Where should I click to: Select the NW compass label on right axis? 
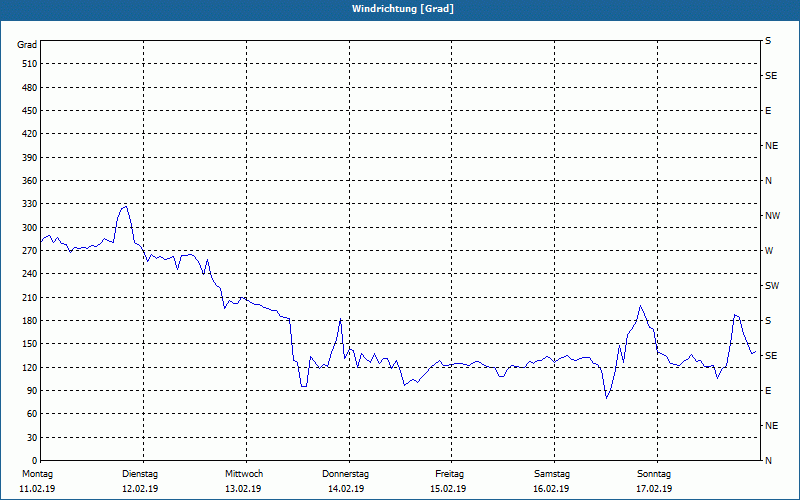pos(772,216)
